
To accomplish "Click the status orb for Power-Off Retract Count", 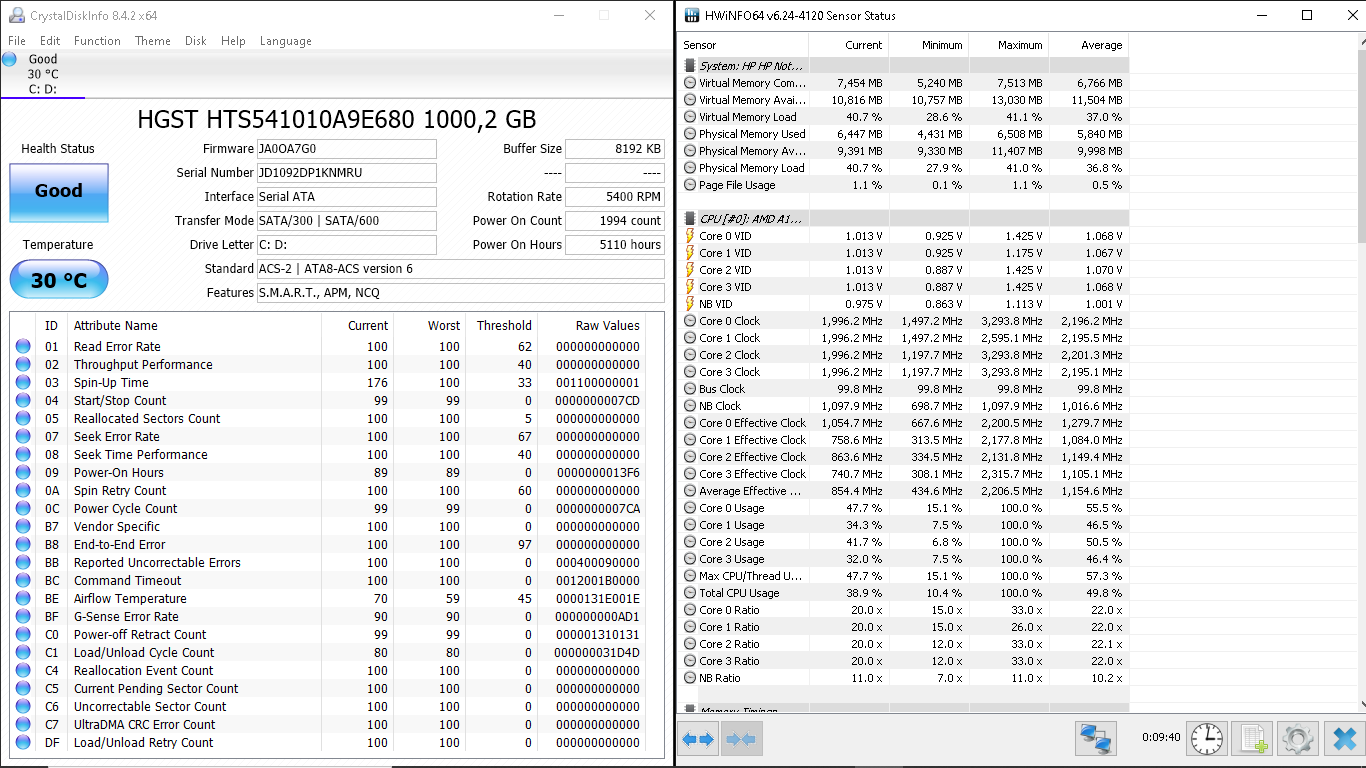I will click(x=23, y=635).
